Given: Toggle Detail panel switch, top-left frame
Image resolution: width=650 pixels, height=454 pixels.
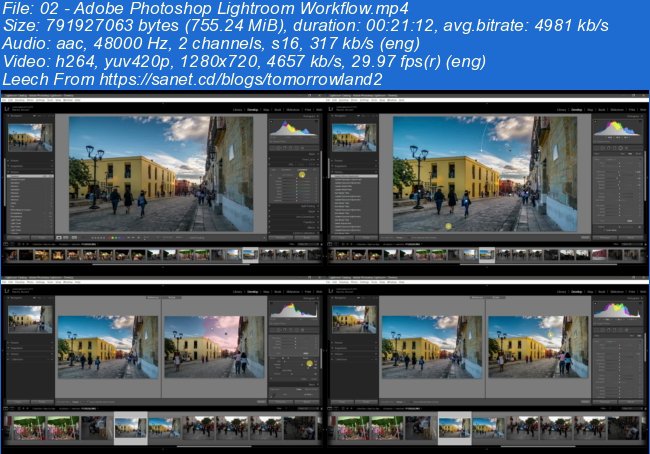Looking at the screenshot, I should click(270, 211).
